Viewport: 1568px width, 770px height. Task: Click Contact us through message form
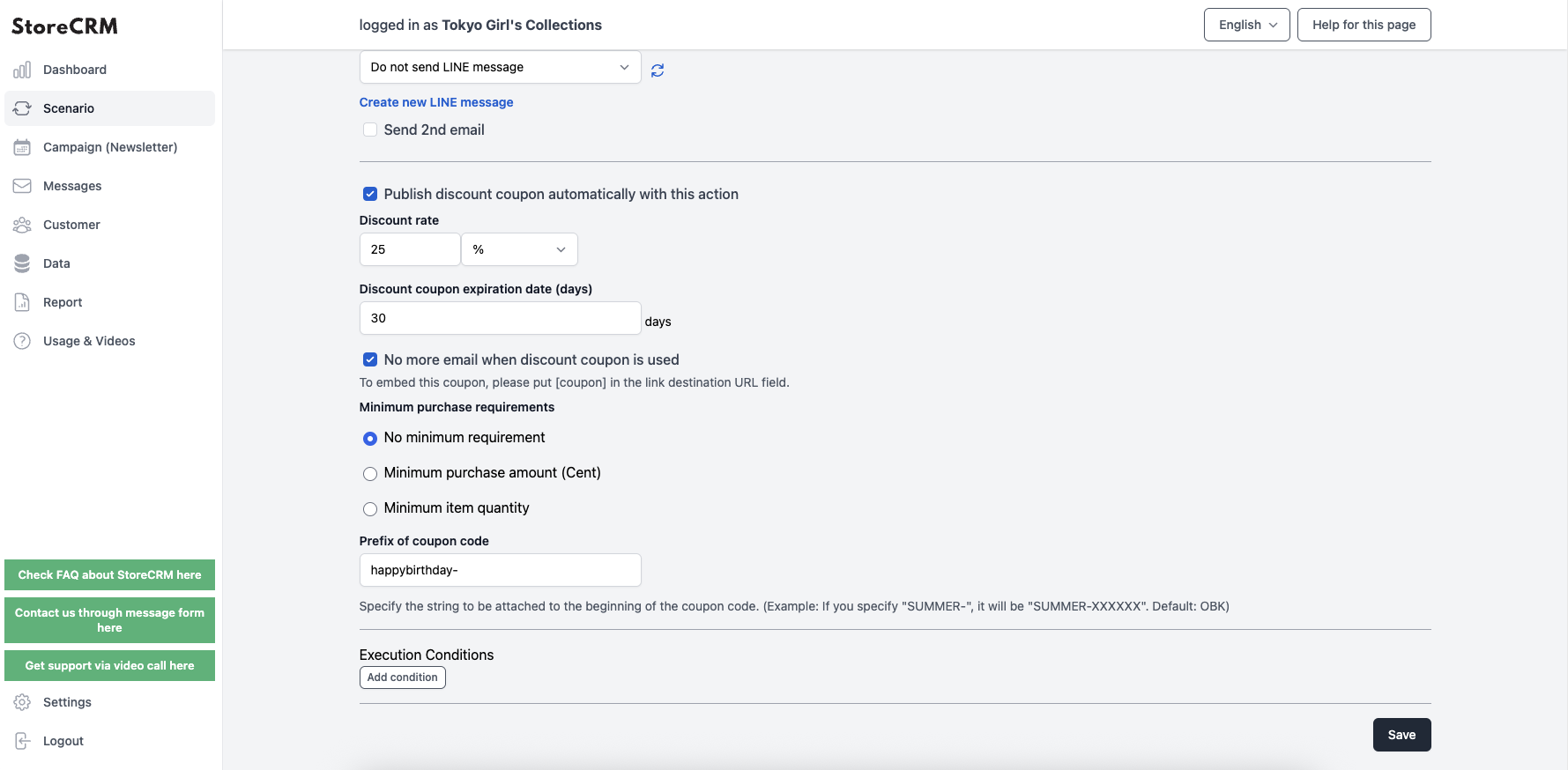pyautogui.click(x=109, y=620)
